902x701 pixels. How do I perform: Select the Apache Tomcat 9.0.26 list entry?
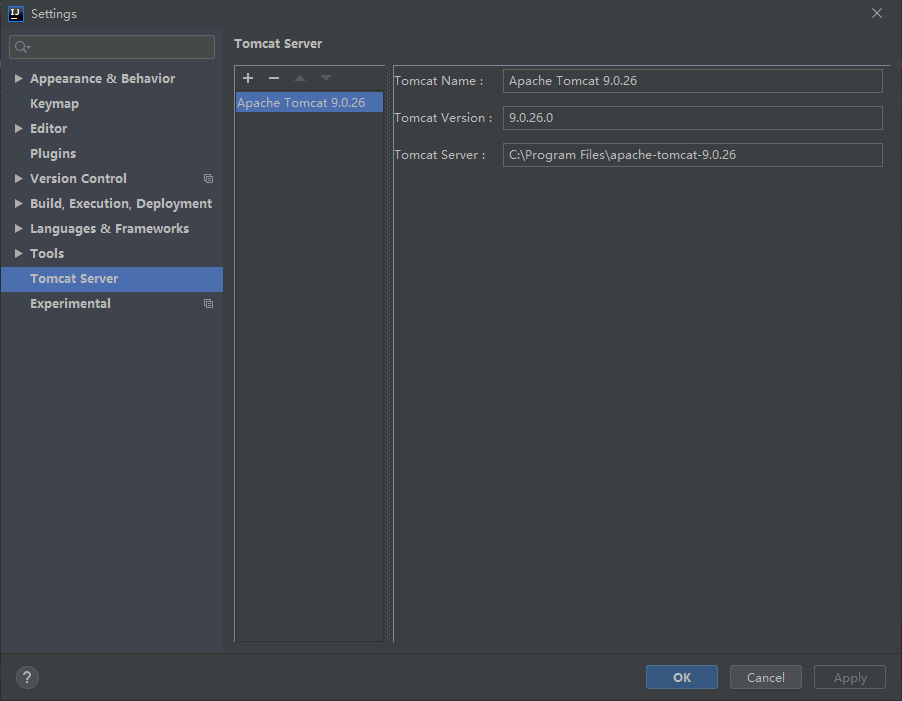pyautogui.click(x=308, y=102)
